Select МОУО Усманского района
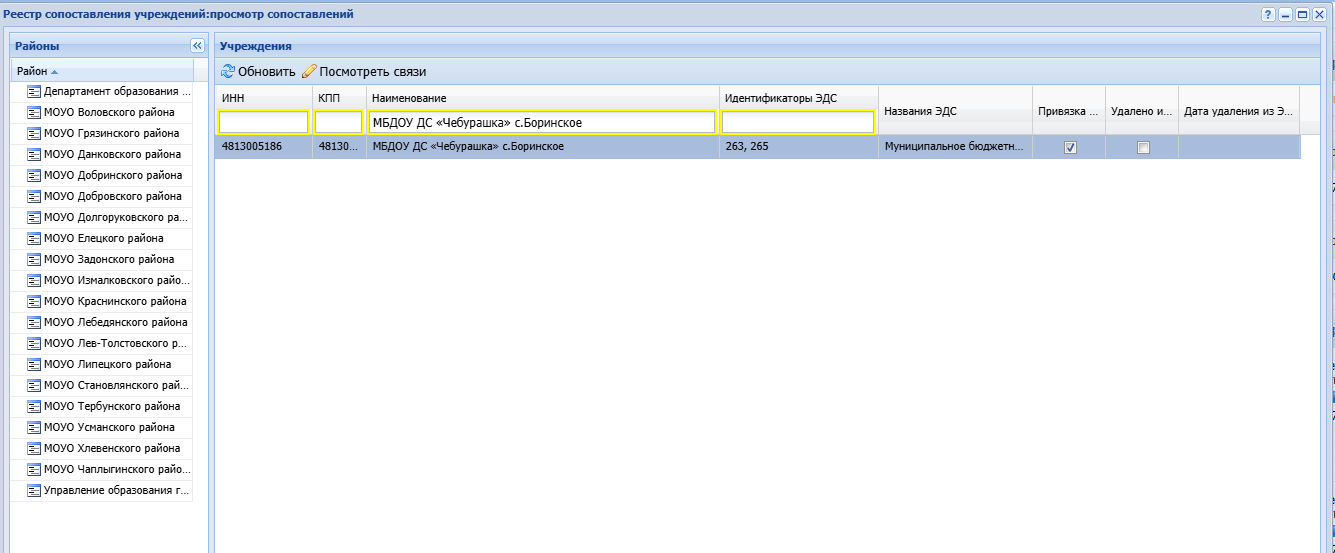 point(100,427)
